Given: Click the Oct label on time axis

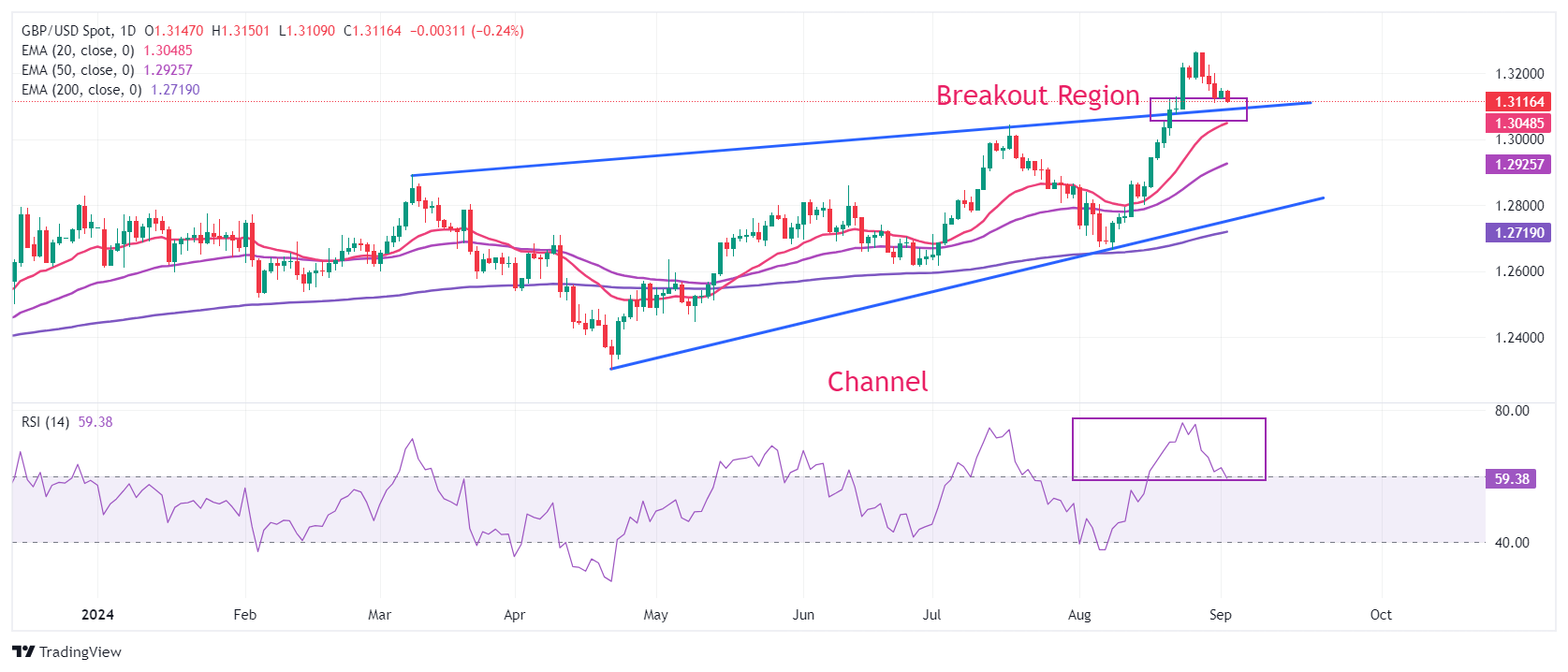Looking at the screenshot, I should (1381, 615).
